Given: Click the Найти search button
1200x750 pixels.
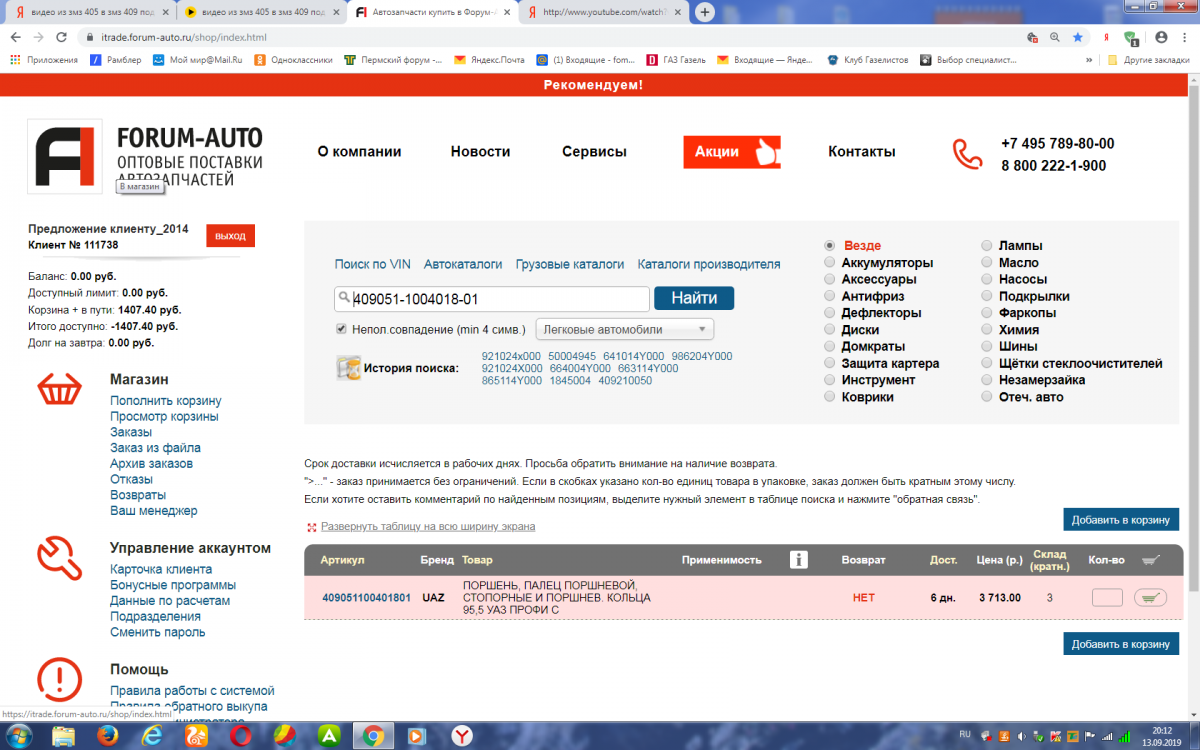Looking at the screenshot, I should [694, 298].
